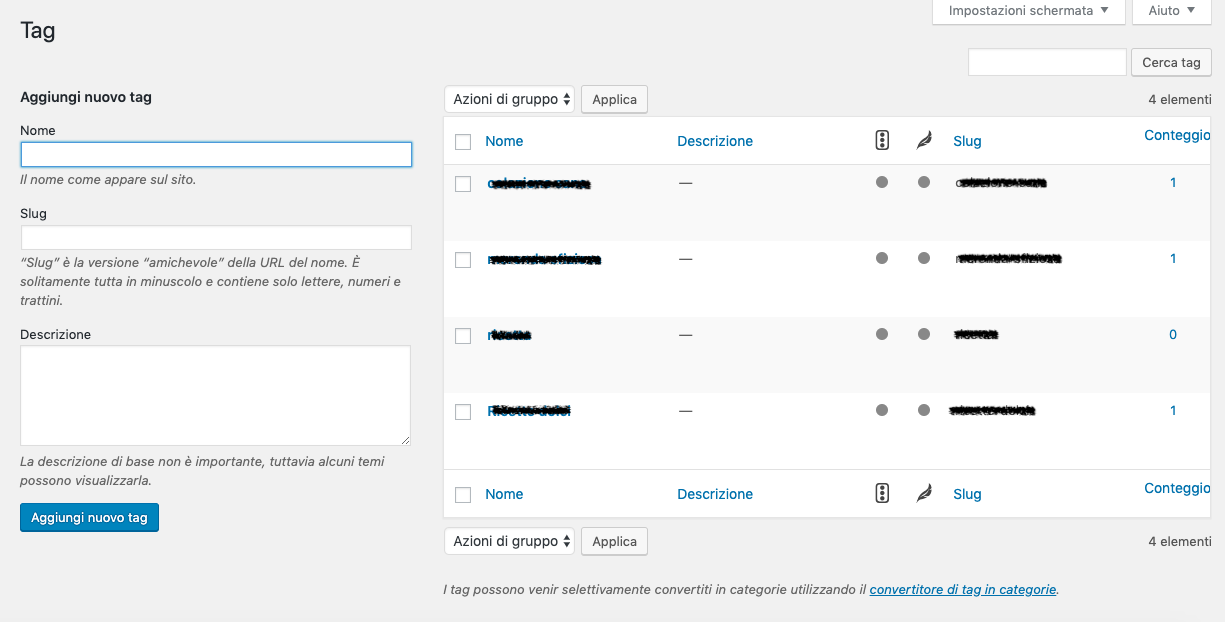Click the SEO traffic light icon in table footer

(x=882, y=493)
